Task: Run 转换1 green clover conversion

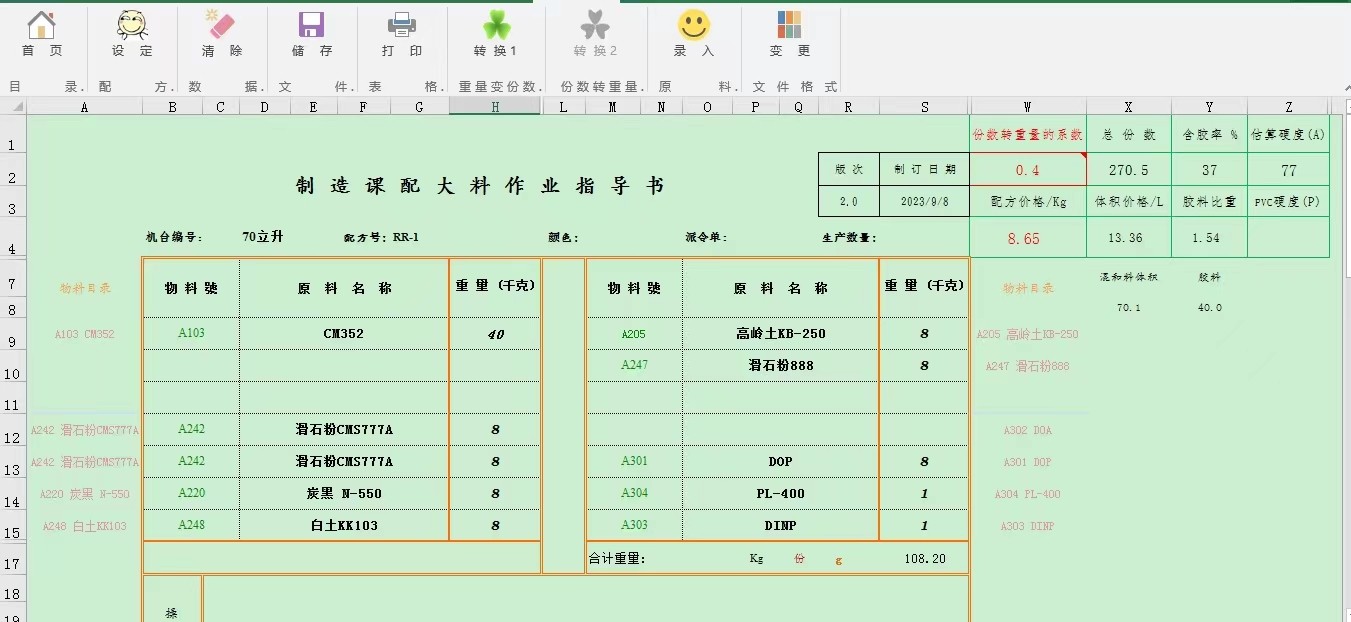Action: 496,26
